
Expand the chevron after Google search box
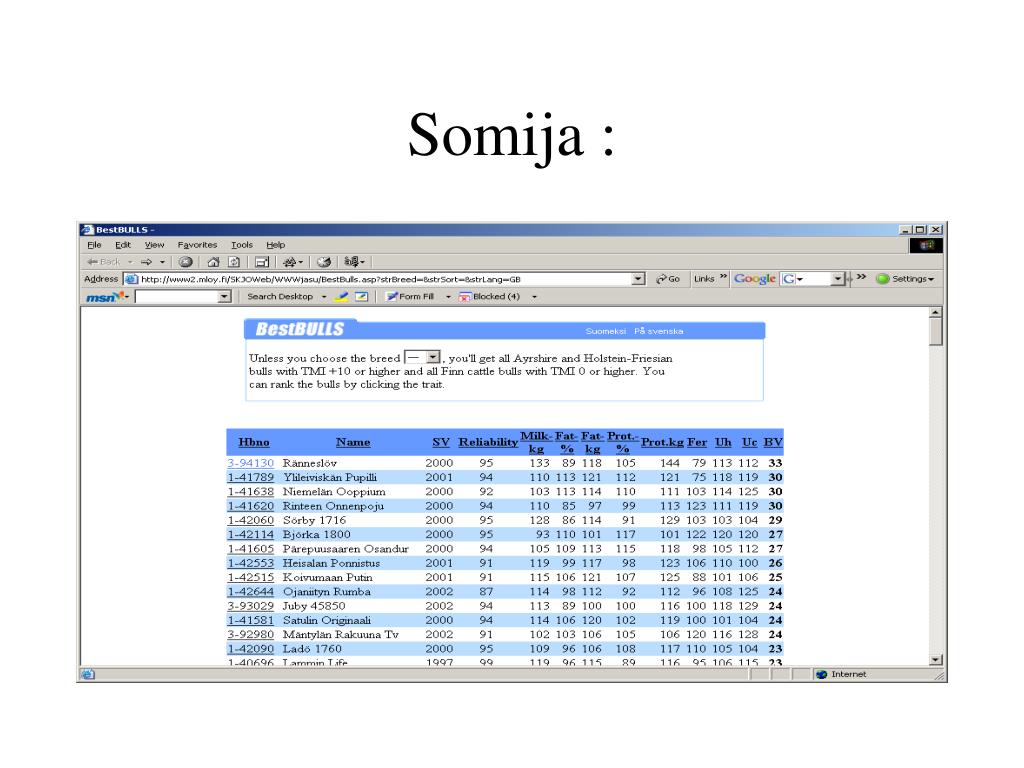(x=861, y=277)
